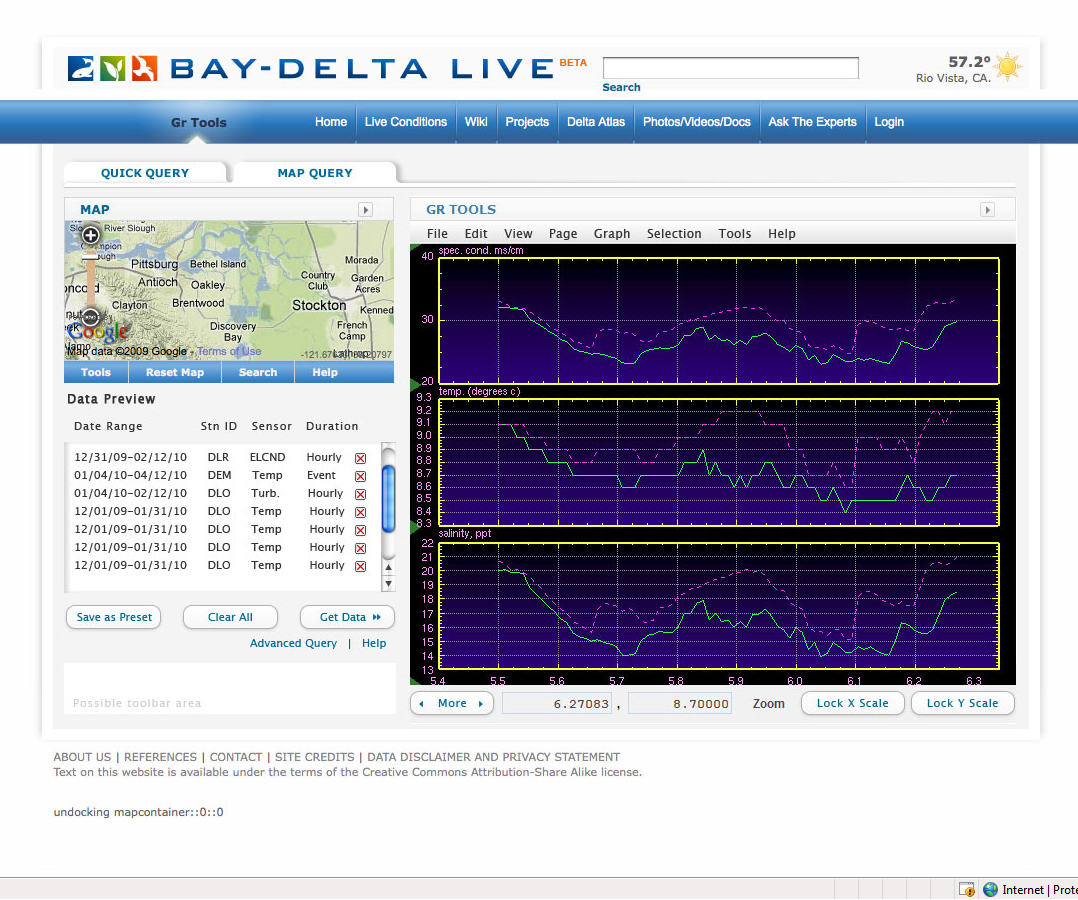This screenshot has height=900, width=1078.
Task: Click the Login link
Action: pos(889,122)
